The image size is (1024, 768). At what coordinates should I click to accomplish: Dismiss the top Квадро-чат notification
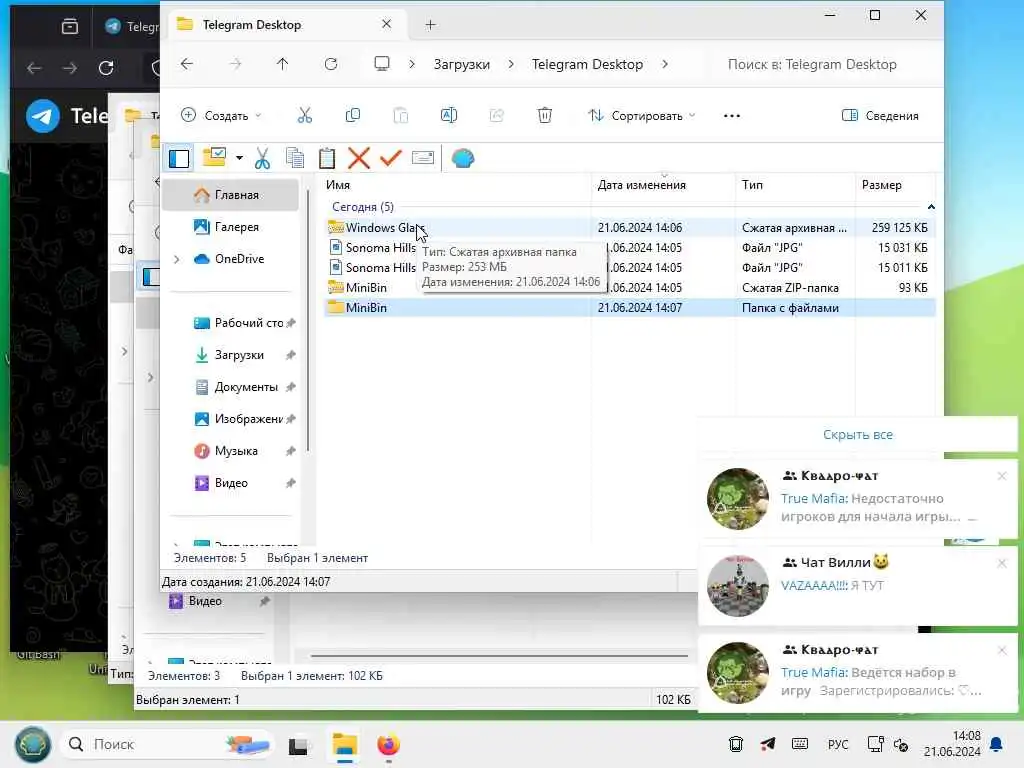pos(1002,476)
